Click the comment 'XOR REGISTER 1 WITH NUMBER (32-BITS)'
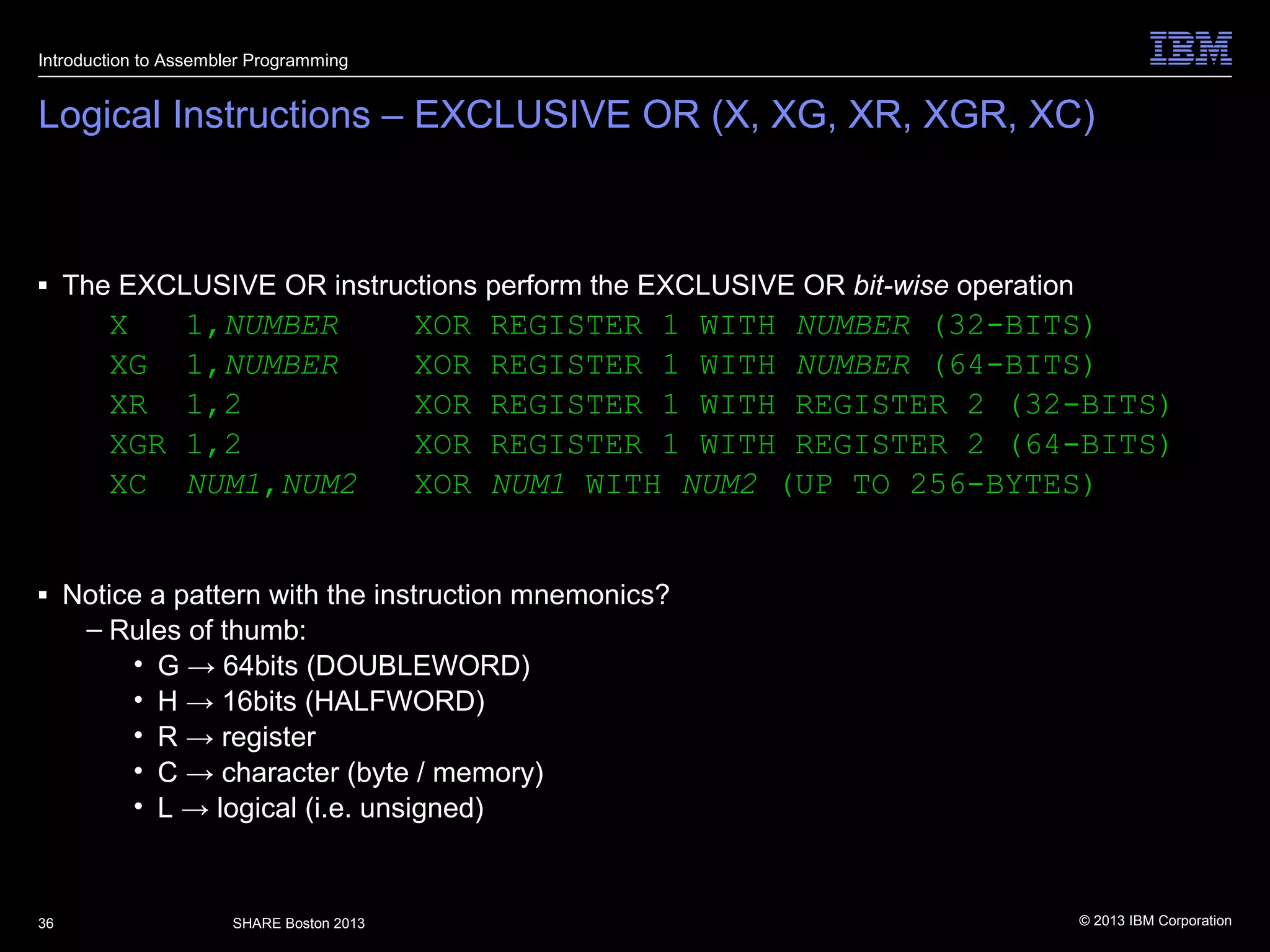The height and width of the screenshot is (952, 1270). tap(754, 326)
